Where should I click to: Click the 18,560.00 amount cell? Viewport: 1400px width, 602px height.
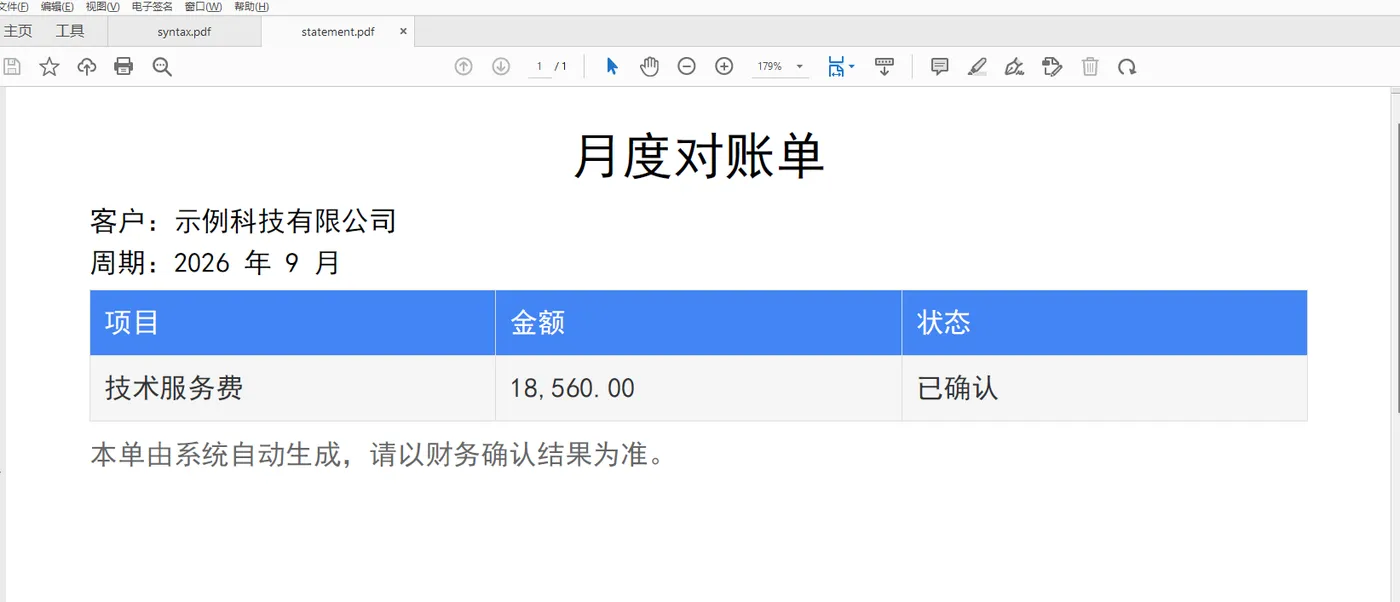pos(699,388)
